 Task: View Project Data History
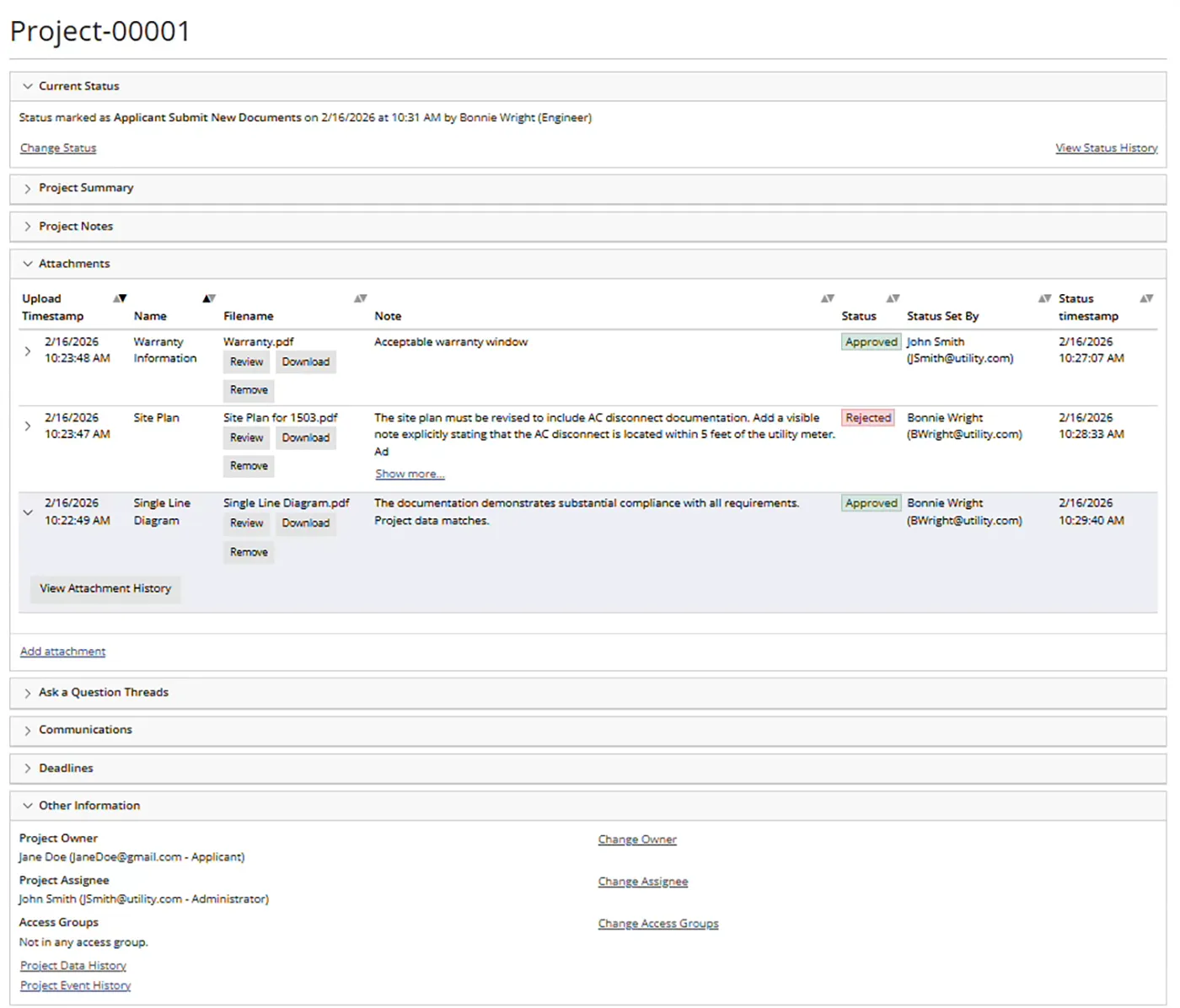[x=73, y=966]
